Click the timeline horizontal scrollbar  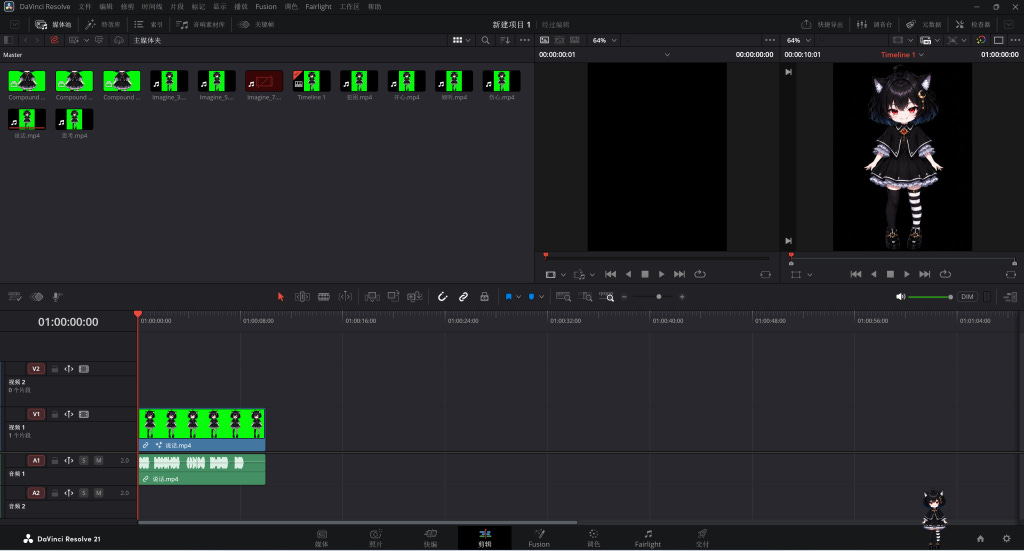357,522
